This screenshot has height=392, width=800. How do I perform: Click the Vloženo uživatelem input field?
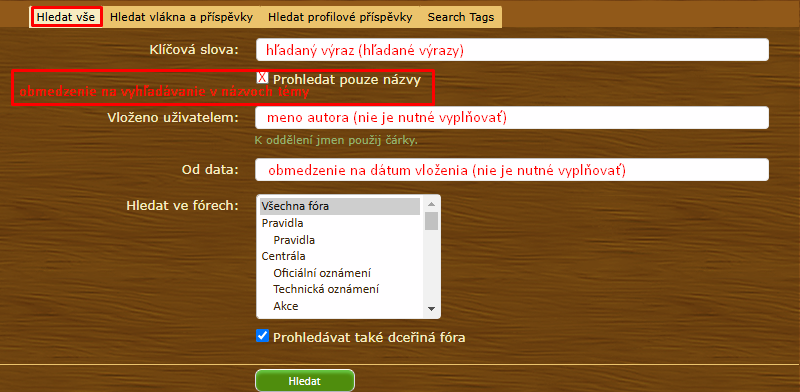tap(512, 118)
